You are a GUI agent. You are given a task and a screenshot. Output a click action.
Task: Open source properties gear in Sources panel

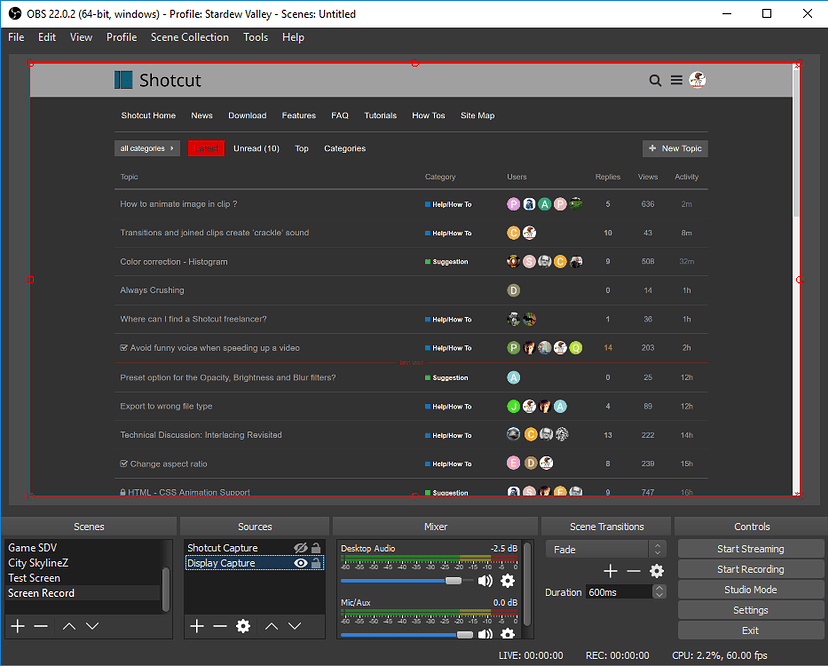243,626
